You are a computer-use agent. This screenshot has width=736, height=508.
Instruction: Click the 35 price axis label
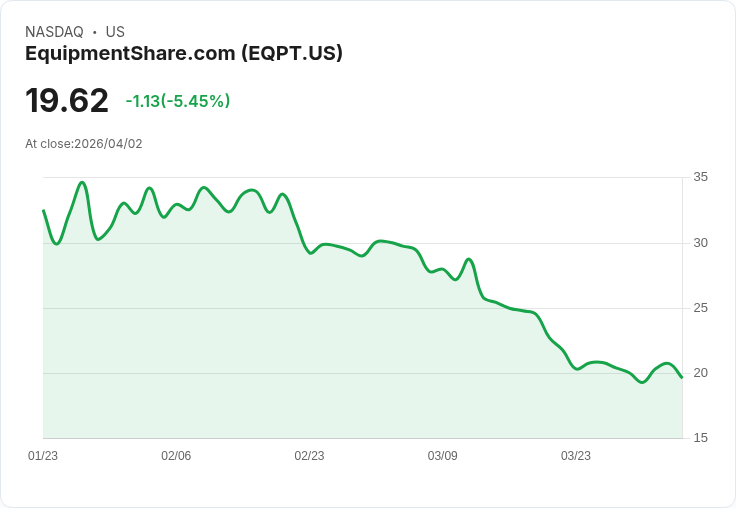coord(700,177)
